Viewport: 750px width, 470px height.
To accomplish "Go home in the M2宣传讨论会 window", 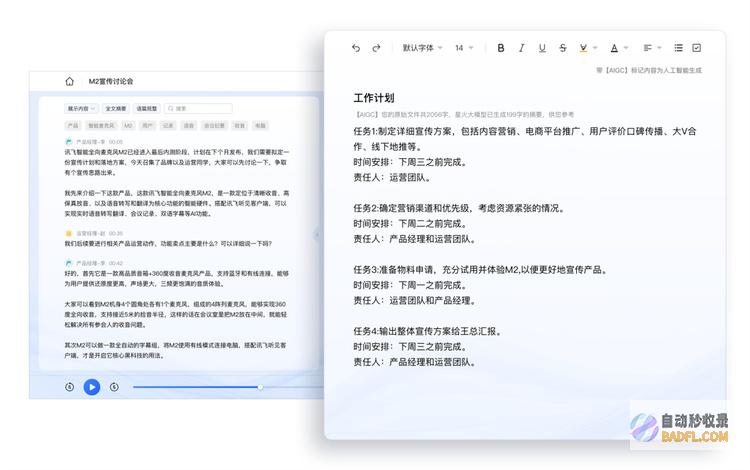I will [69, 81].
